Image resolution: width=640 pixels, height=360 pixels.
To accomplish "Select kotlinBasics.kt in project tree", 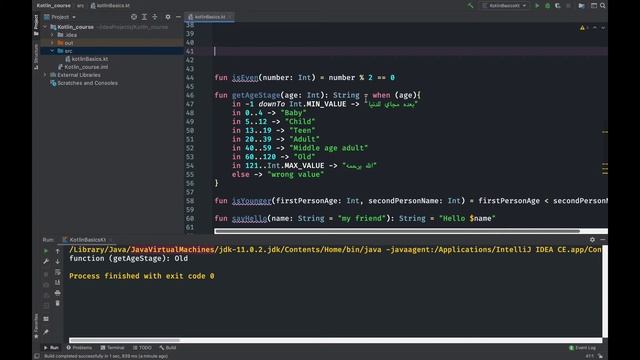I will (x=87, y=59).
